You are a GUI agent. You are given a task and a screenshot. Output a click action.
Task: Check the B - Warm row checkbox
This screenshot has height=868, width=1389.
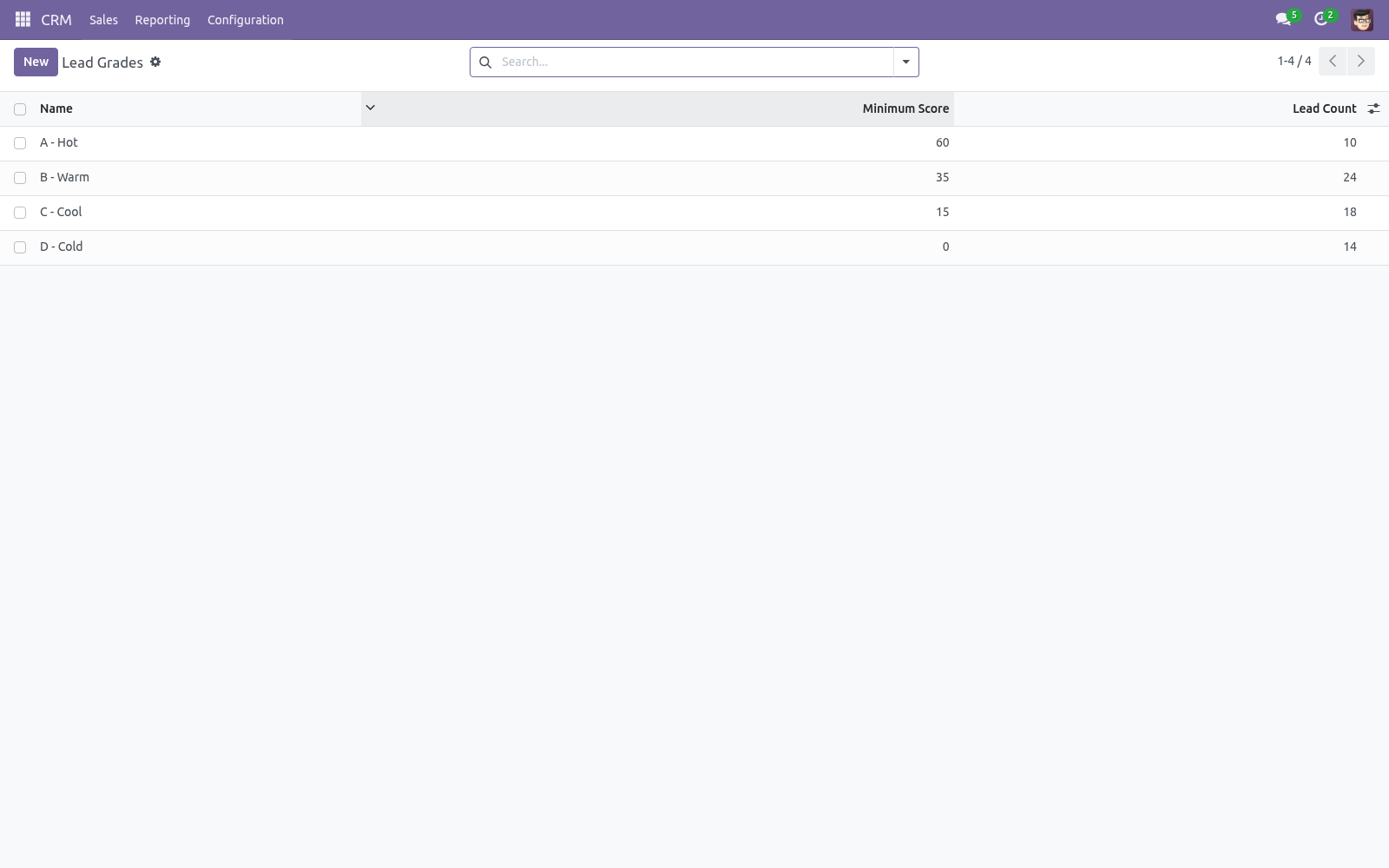coord(20,178)
